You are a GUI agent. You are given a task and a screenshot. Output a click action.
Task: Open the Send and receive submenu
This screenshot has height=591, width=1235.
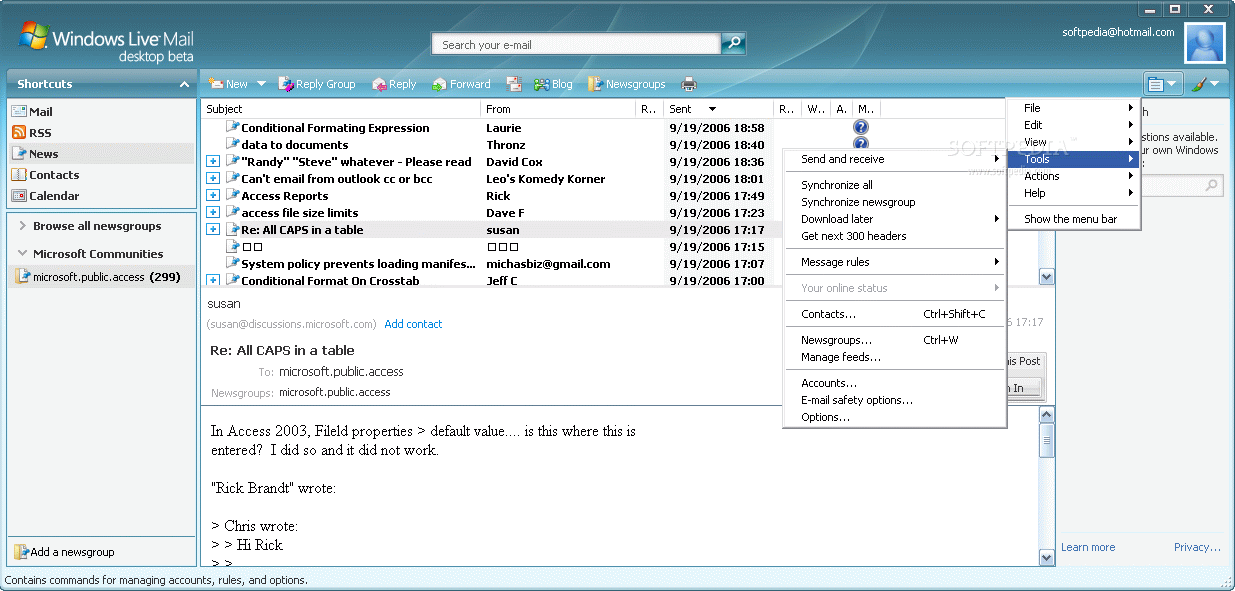click(894, 159)
